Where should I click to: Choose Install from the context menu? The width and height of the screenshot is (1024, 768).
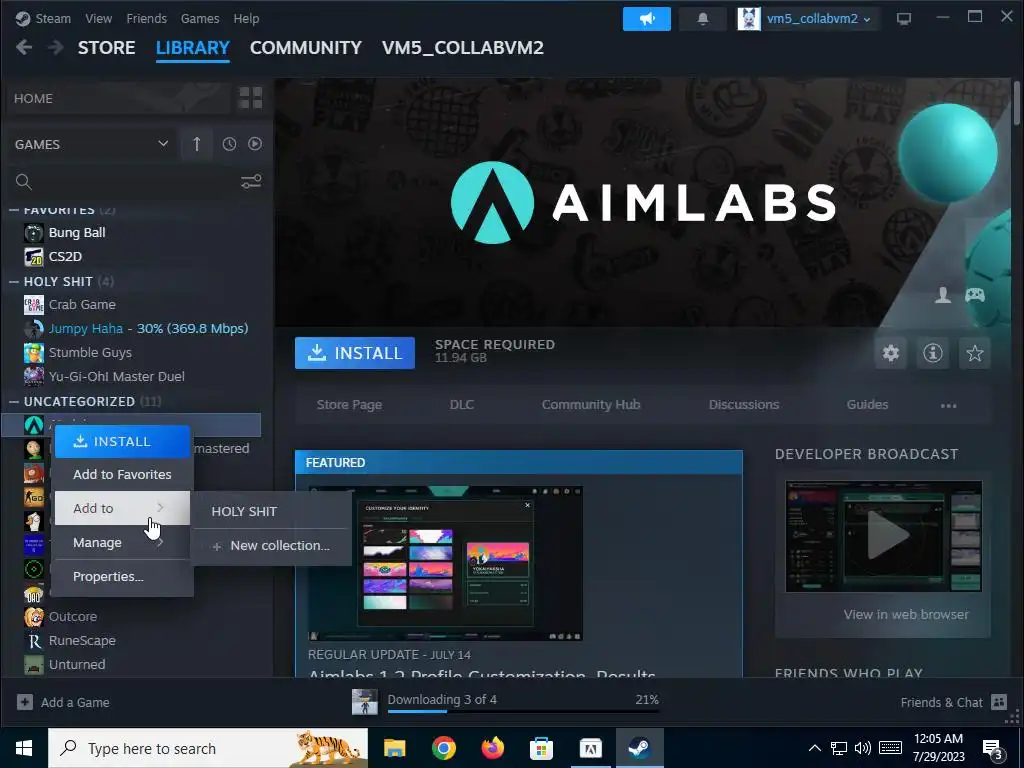pos(122,441)
